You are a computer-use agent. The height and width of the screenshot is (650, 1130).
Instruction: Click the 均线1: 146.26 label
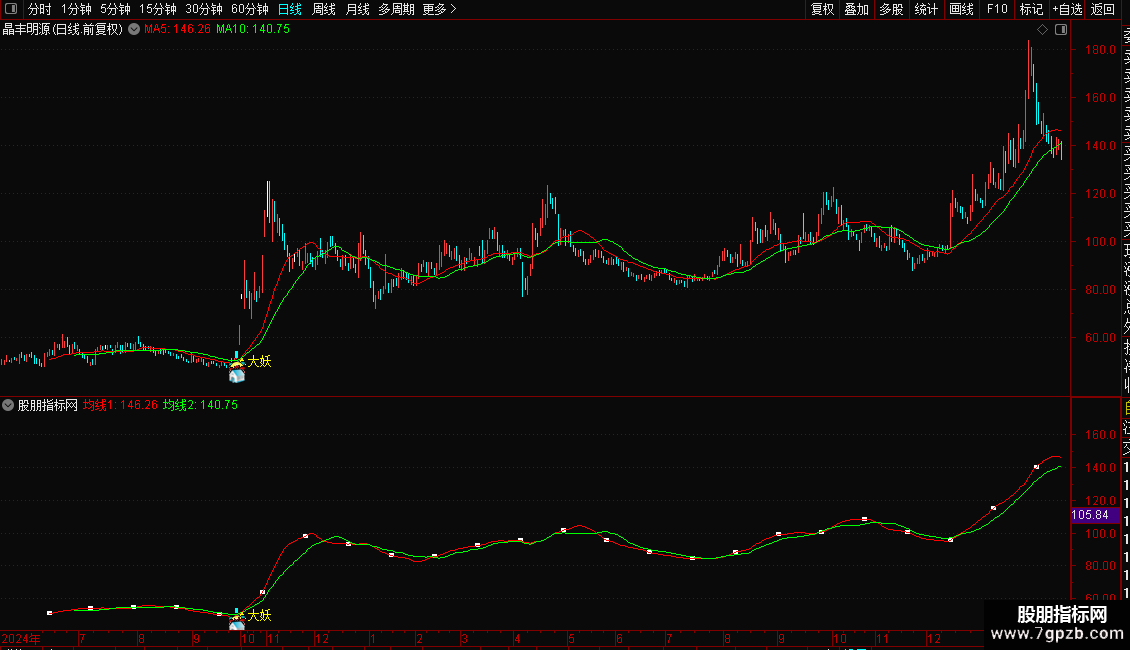tap(120, 405)
